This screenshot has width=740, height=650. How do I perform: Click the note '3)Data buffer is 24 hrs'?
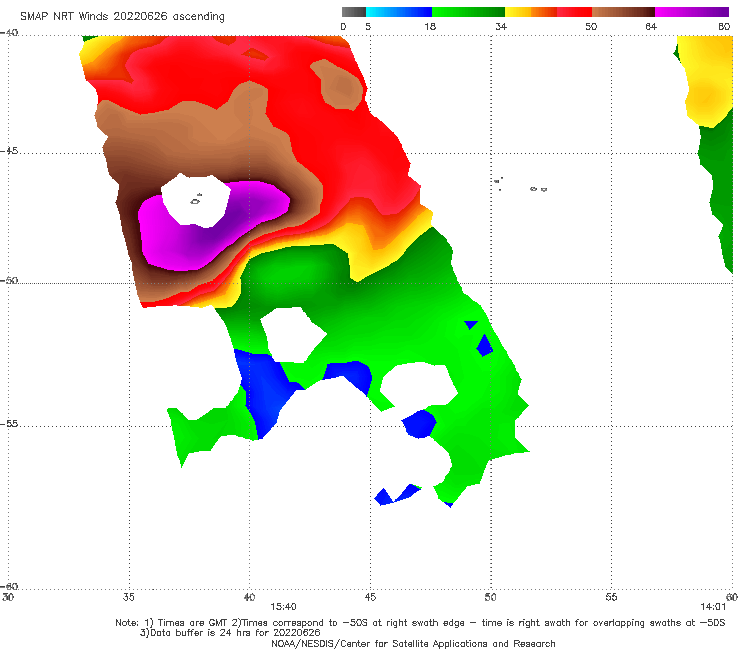(230, 633)
